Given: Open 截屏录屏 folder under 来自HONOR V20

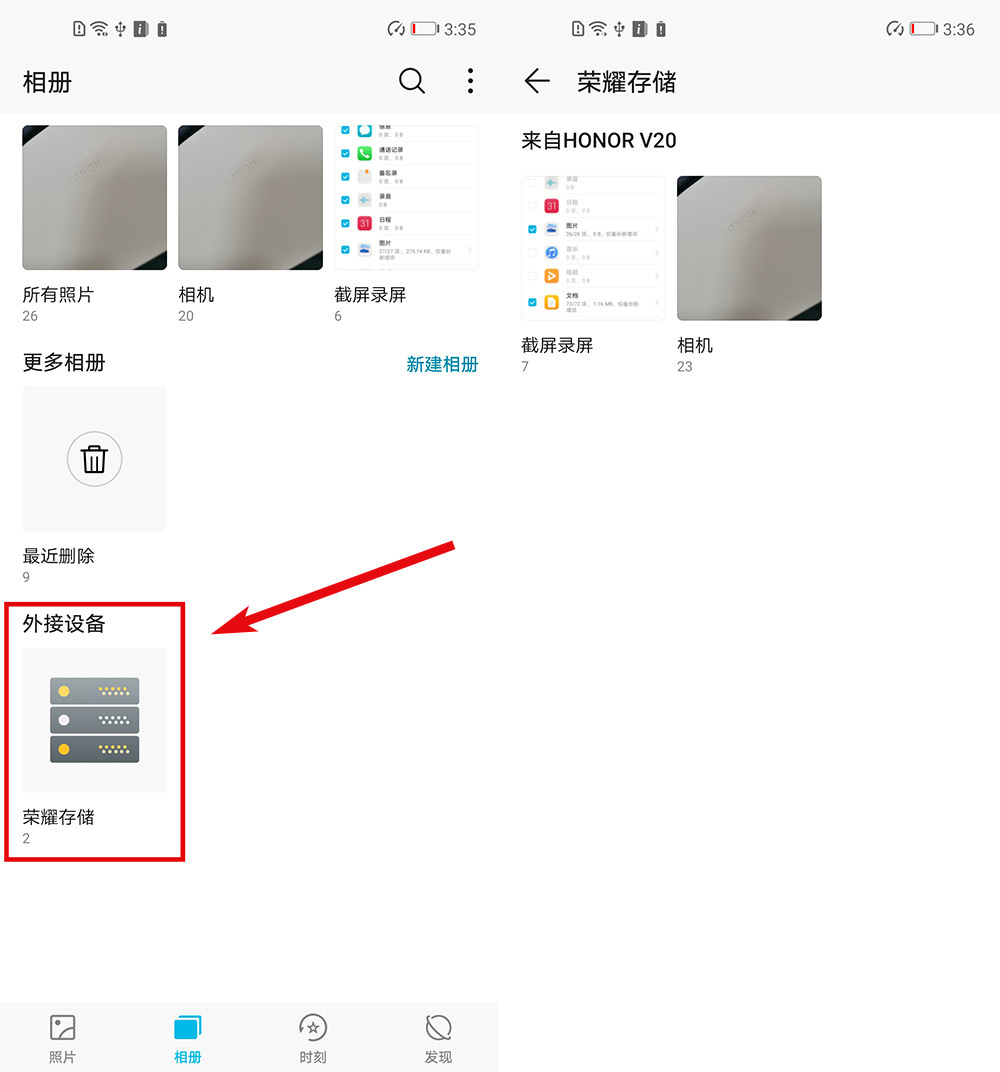Looking at the screenshot, I should click(593, 248).
